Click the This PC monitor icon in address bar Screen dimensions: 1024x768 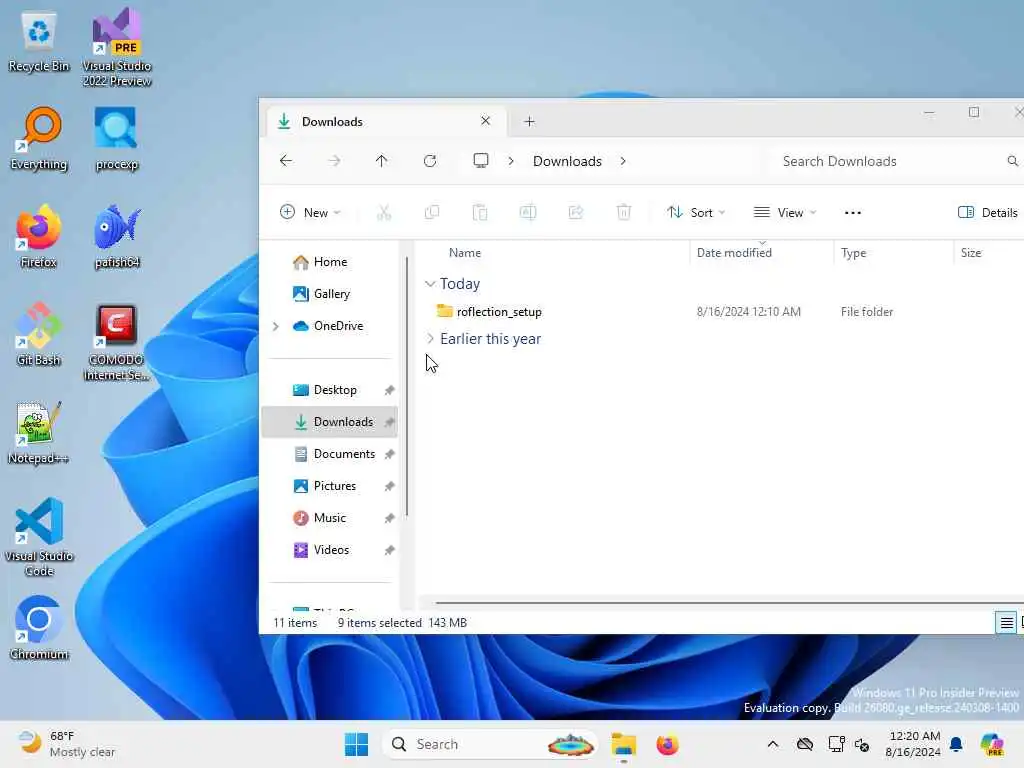(x=481, y=161)
